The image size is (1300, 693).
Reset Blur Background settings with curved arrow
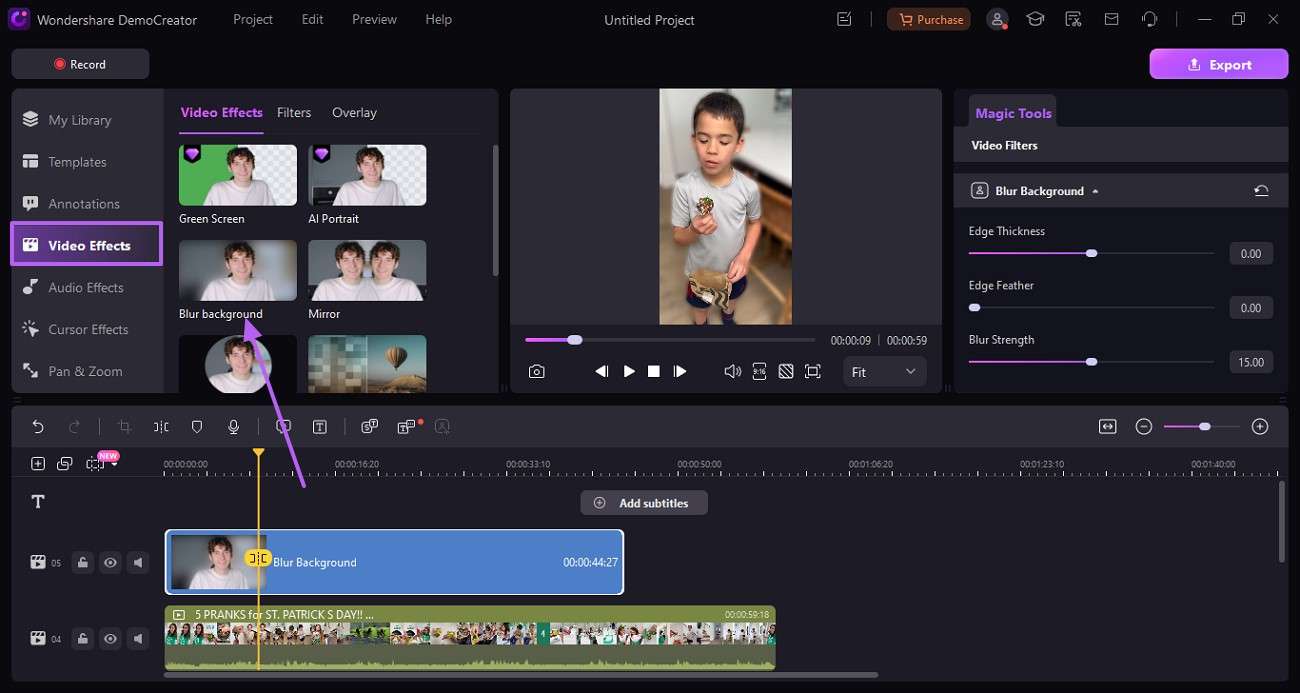pyautogui.click(x=1261, y=191)
